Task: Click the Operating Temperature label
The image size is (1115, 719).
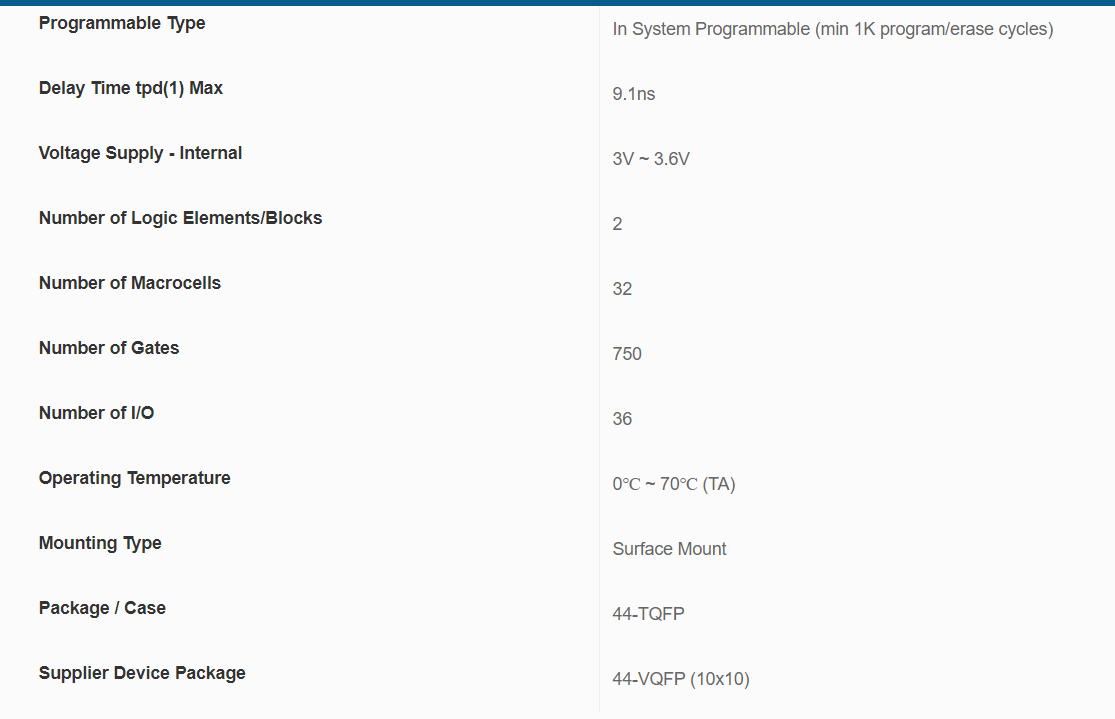Action: coord(134,478)
